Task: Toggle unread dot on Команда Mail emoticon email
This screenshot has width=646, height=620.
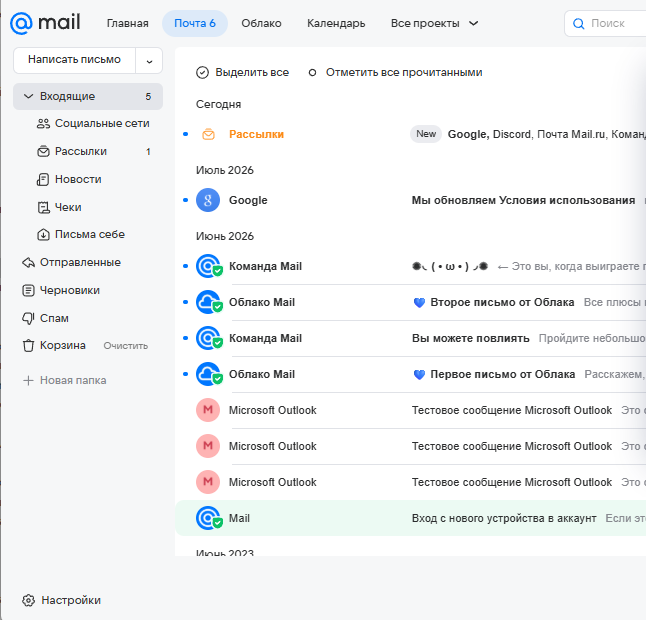Action: click(x=185, y=266)
